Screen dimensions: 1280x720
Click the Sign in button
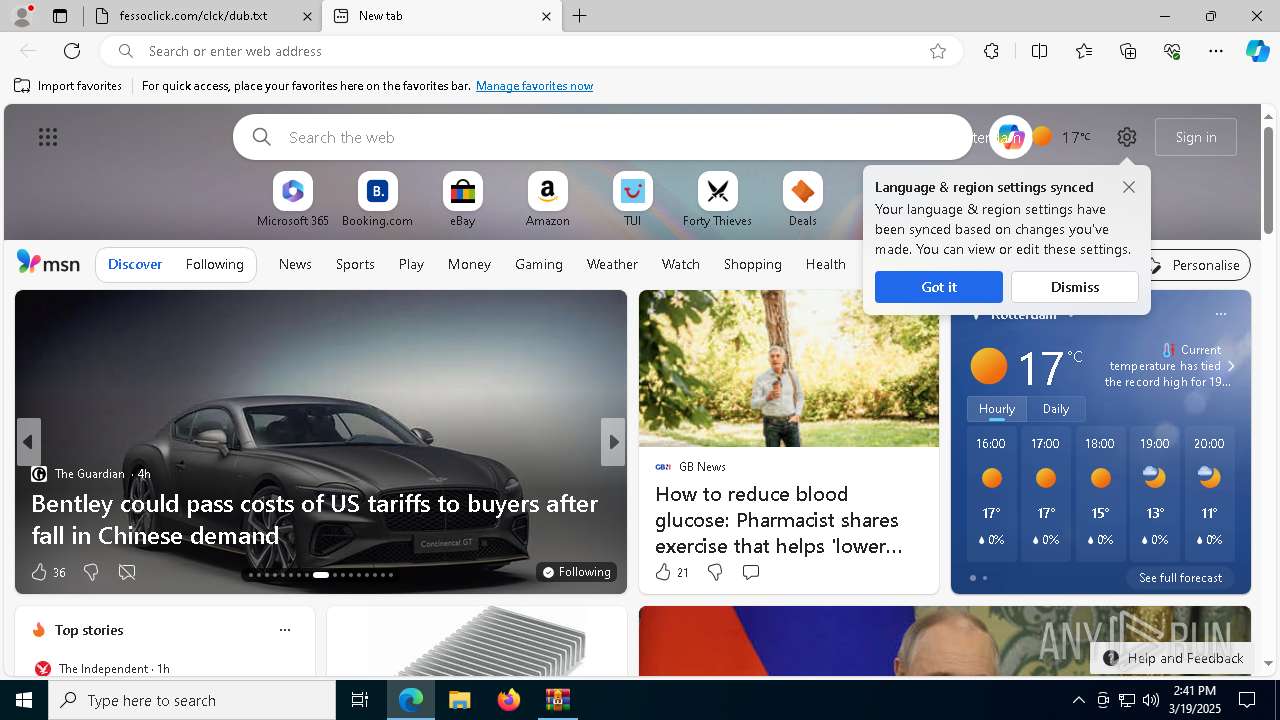click(x=1196, y=137)
